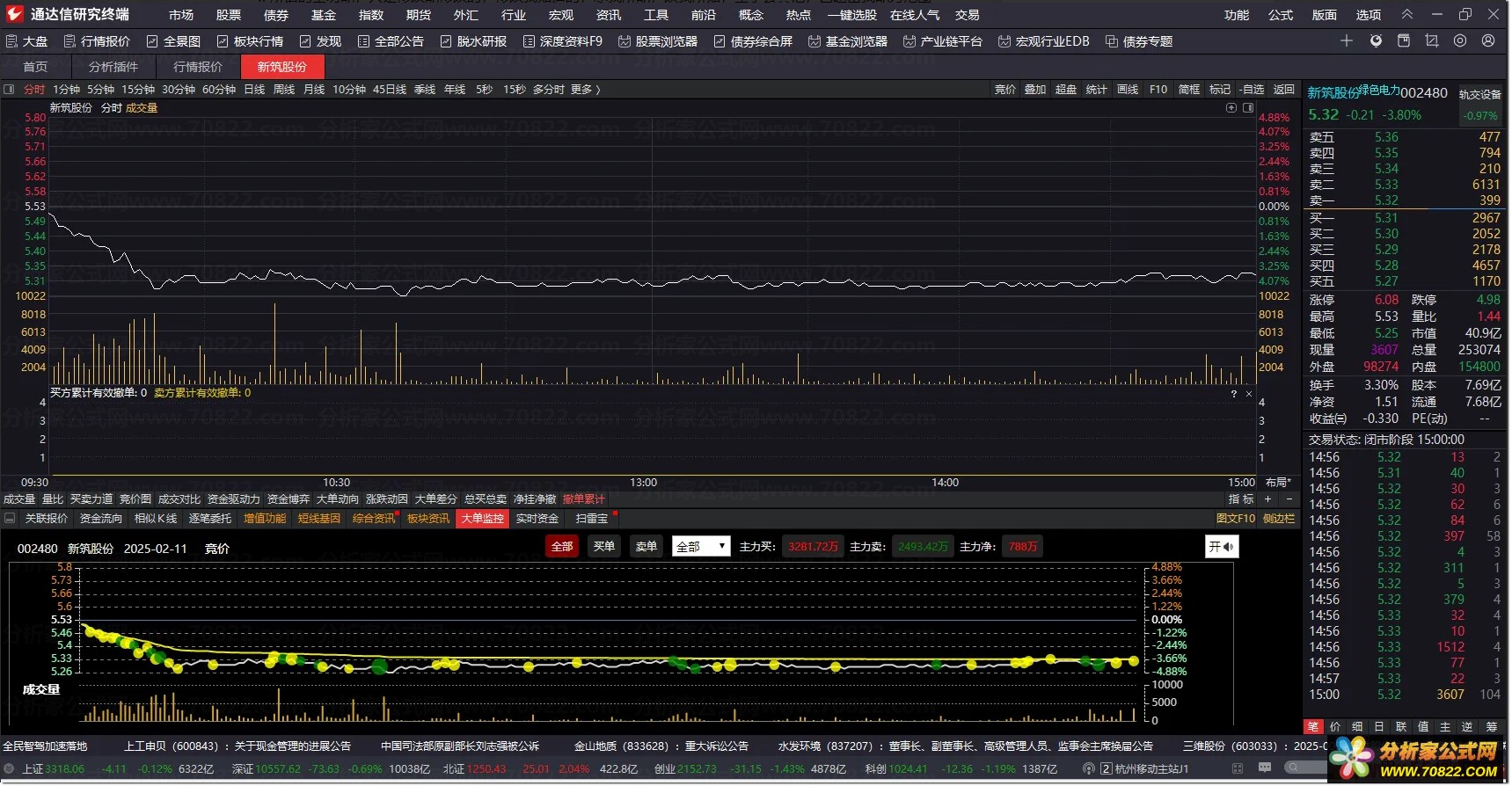
Task: Add an indicator pane with the + button
Action: tap(1267, 499)
